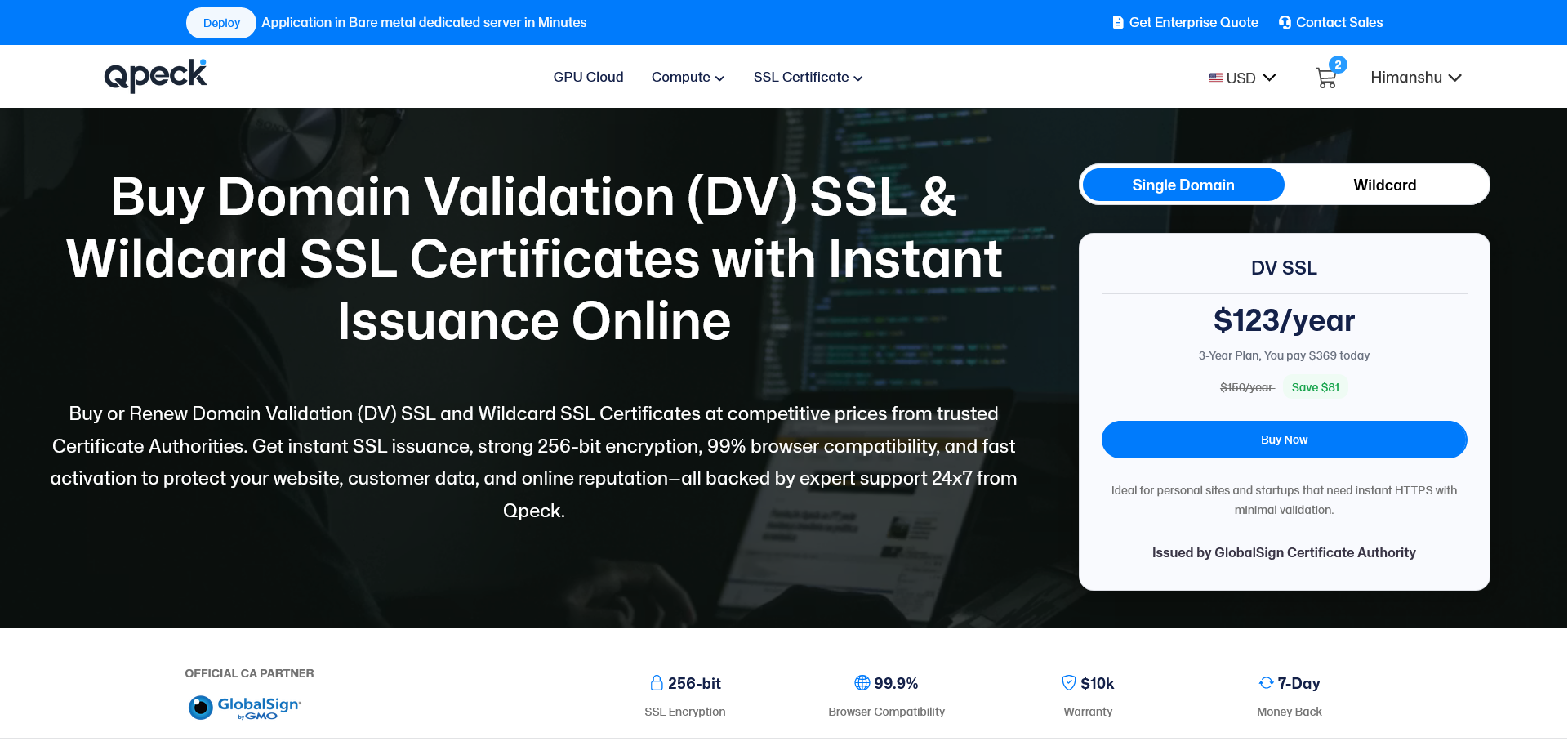Click the struck-through $150/year price
Viewport: 1568px width, 746px height.
coord(1247,387)
